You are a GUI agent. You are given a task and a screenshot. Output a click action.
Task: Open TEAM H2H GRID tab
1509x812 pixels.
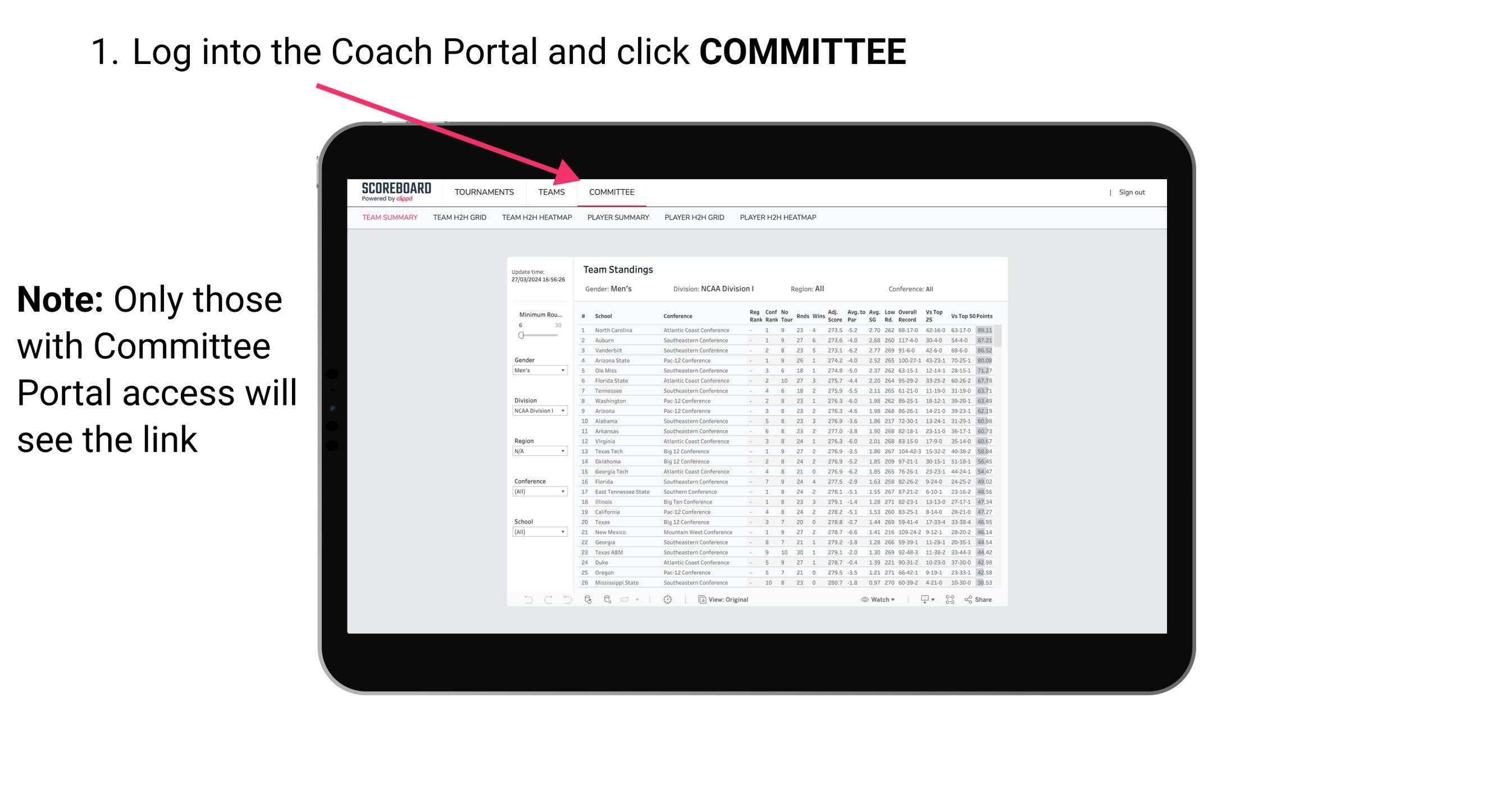point(460,219)
